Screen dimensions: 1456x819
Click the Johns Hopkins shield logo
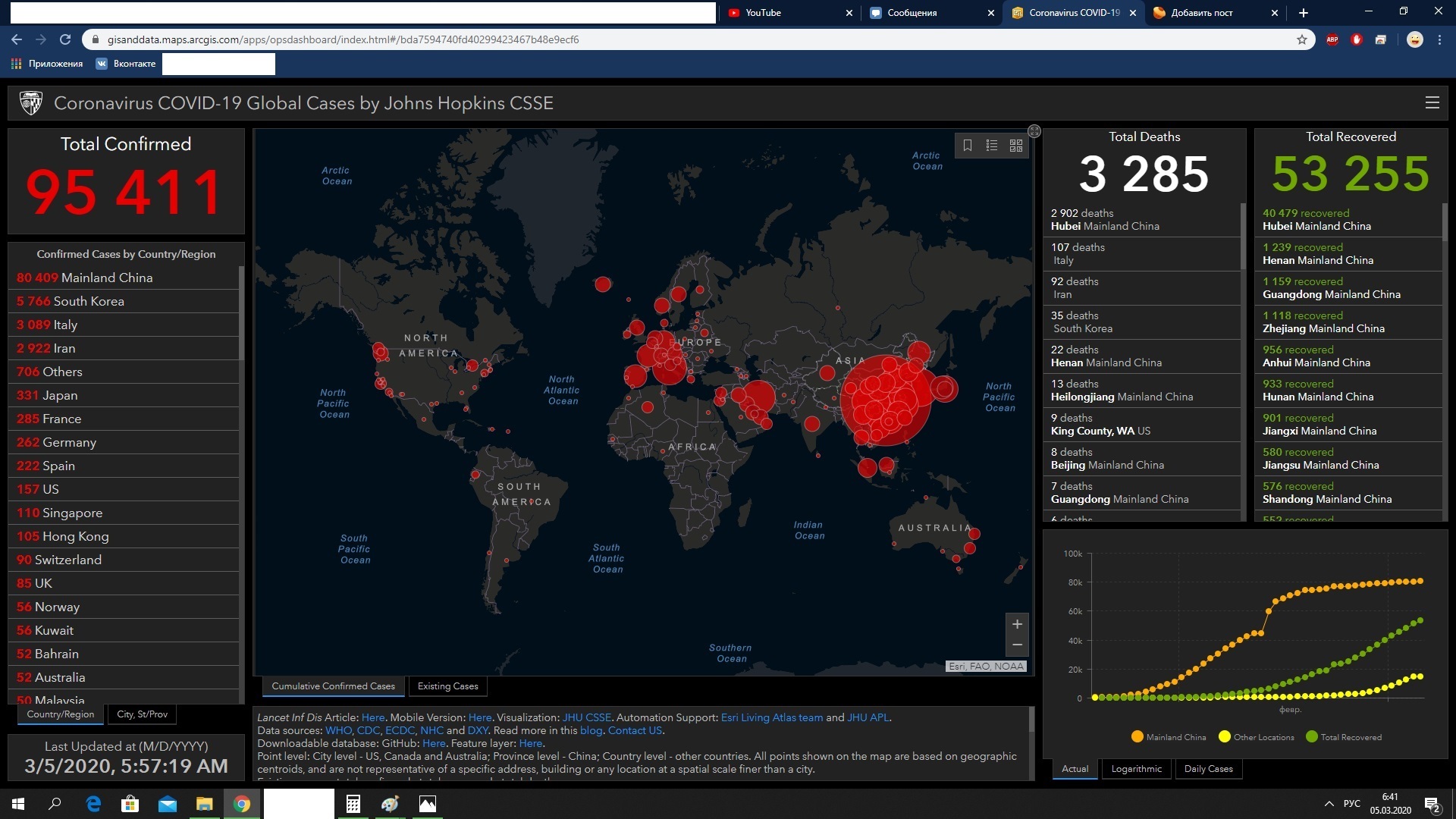pos(31,103)
